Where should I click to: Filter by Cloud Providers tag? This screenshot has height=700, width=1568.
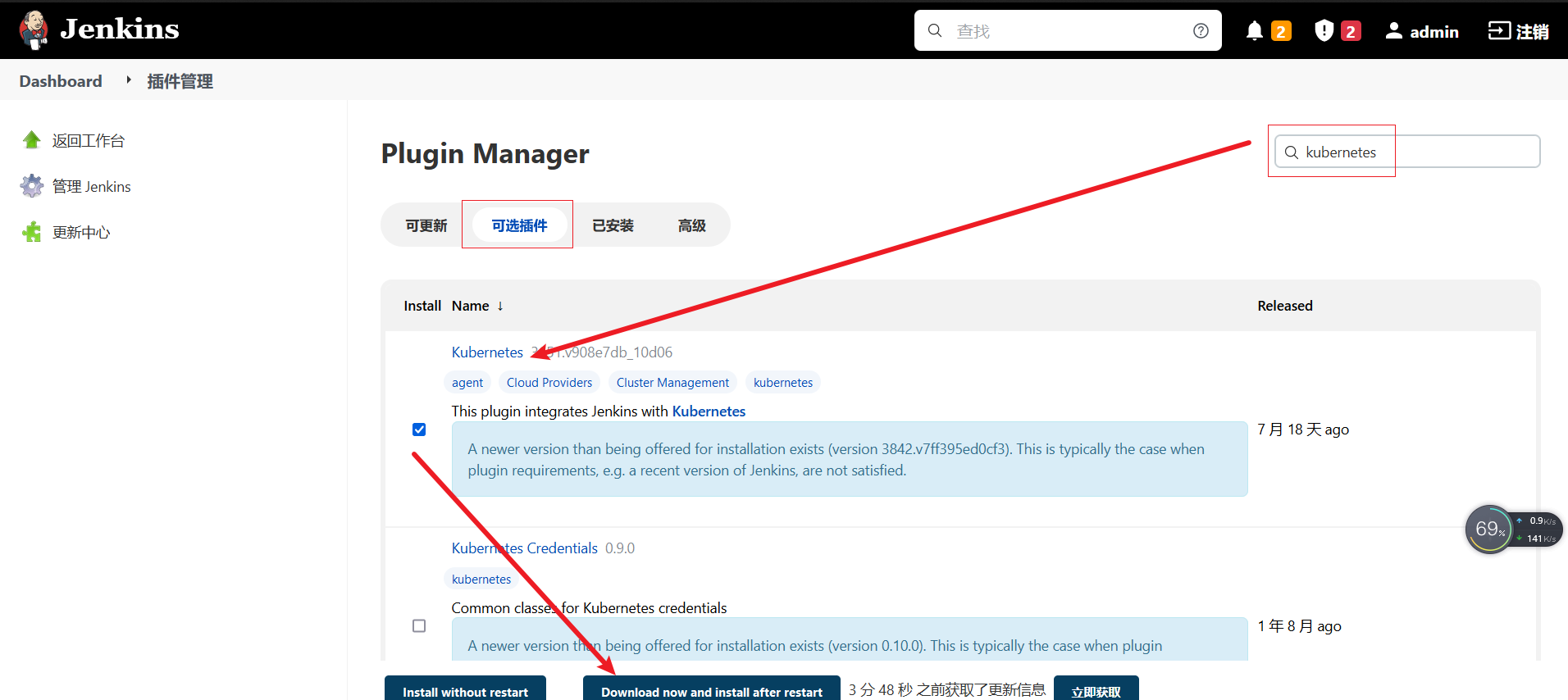pos(549,383)
